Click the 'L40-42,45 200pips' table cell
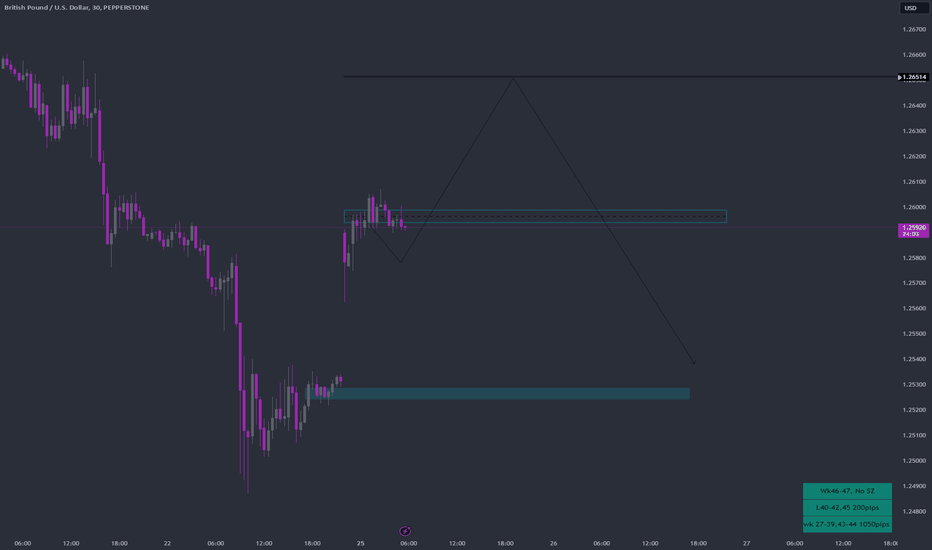Viewport: 932px width, 550px height. [x=847, y=508]
